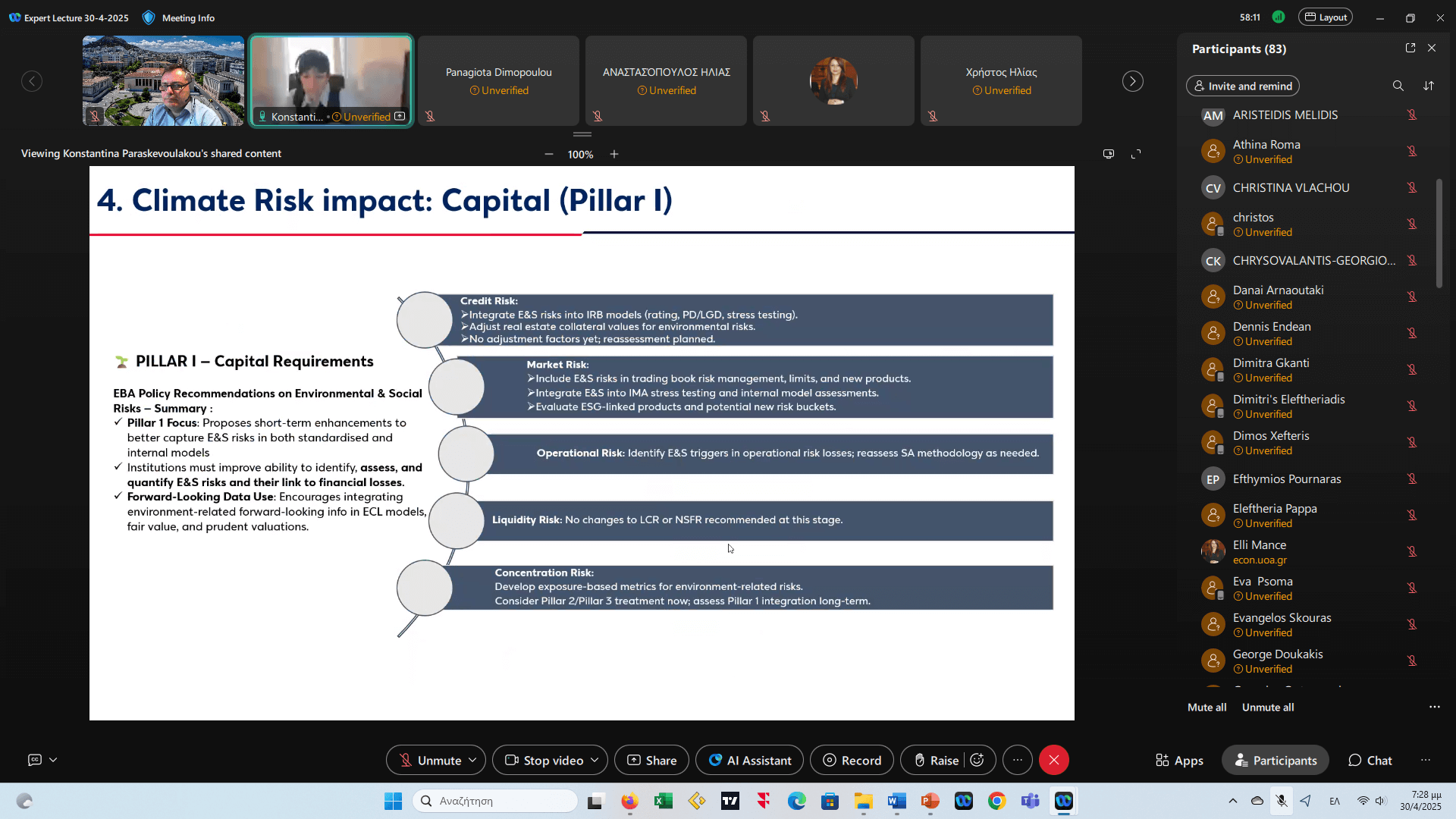Toggle mute for Efthymios Pourharas

pyautogui.click(x=1412, y=479)
